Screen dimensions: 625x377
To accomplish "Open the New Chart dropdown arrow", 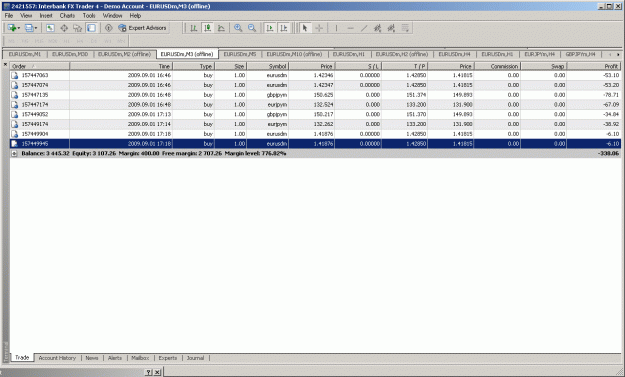I will [x=19, y=28].
